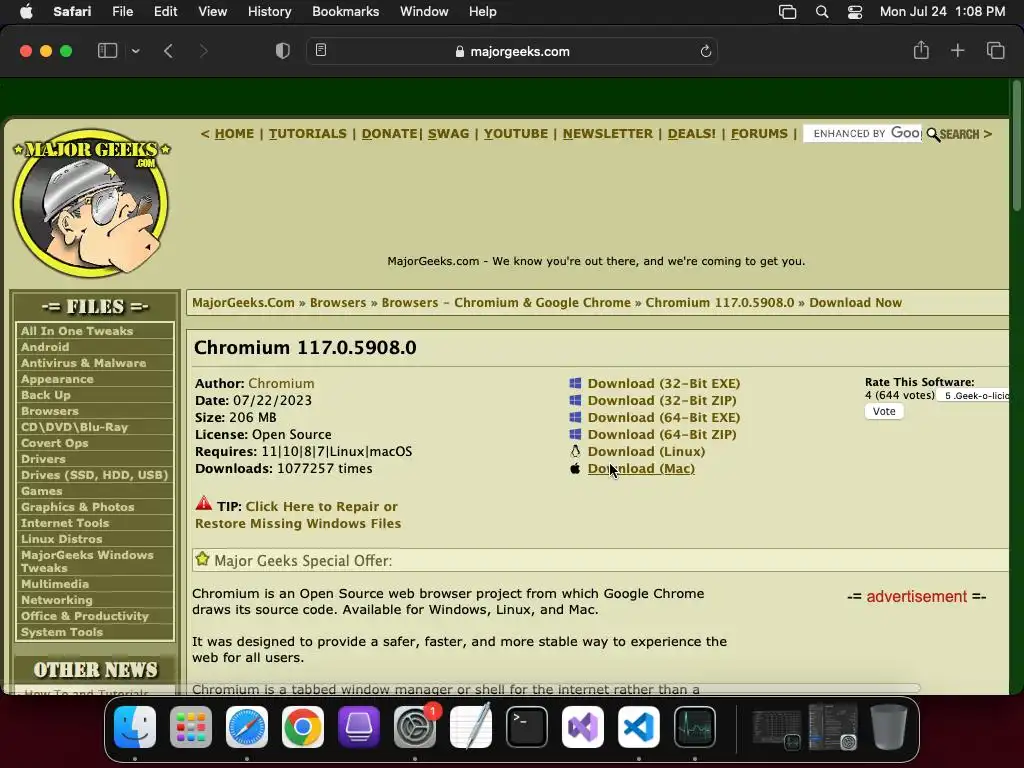
Task: Open the History menu
Action: 269,11
